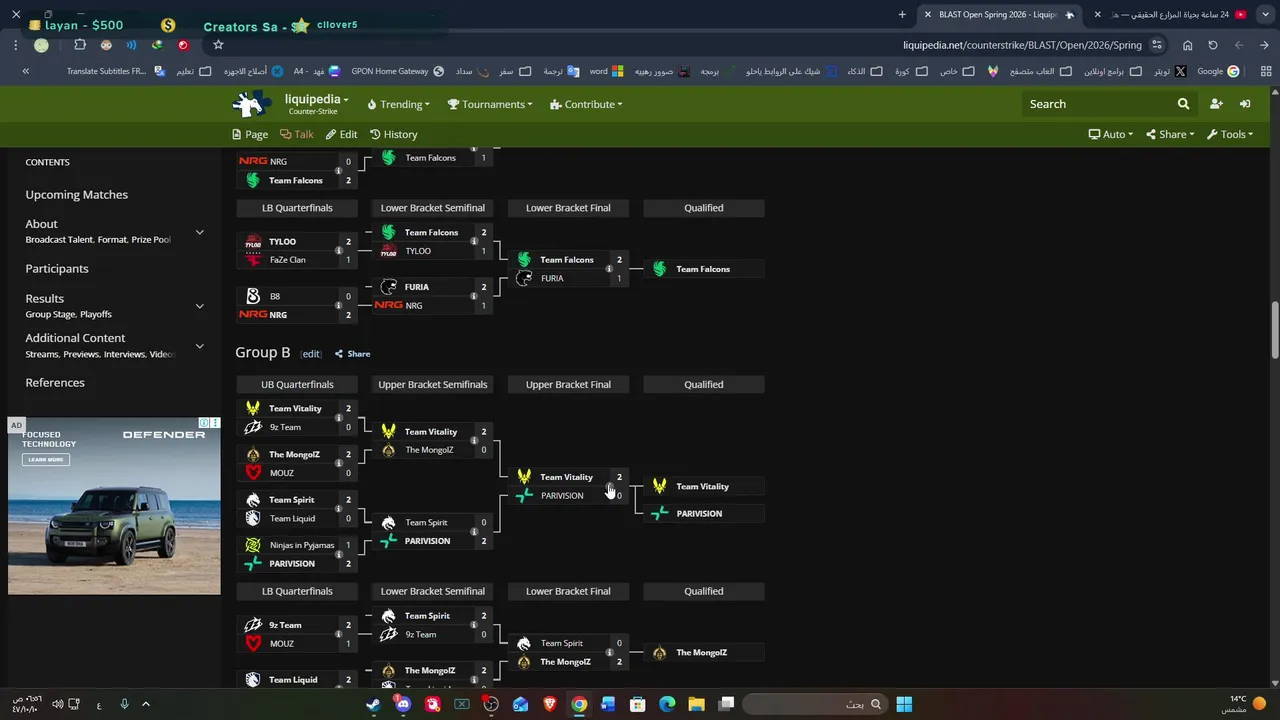
Task: Open the Contribute dropdown menu
Action: pos(586,104)
